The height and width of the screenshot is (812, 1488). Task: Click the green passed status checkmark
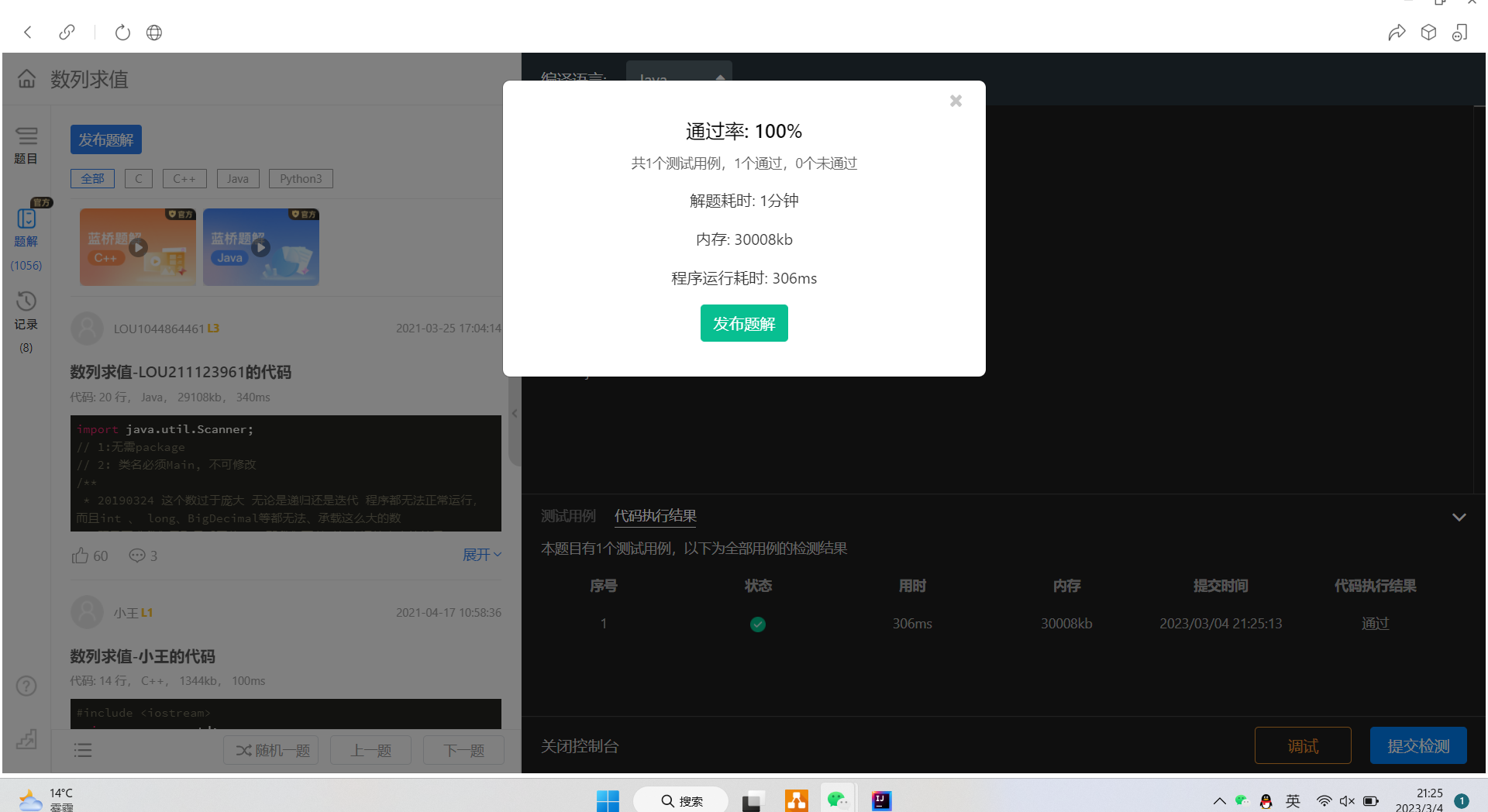coord(758,624)
